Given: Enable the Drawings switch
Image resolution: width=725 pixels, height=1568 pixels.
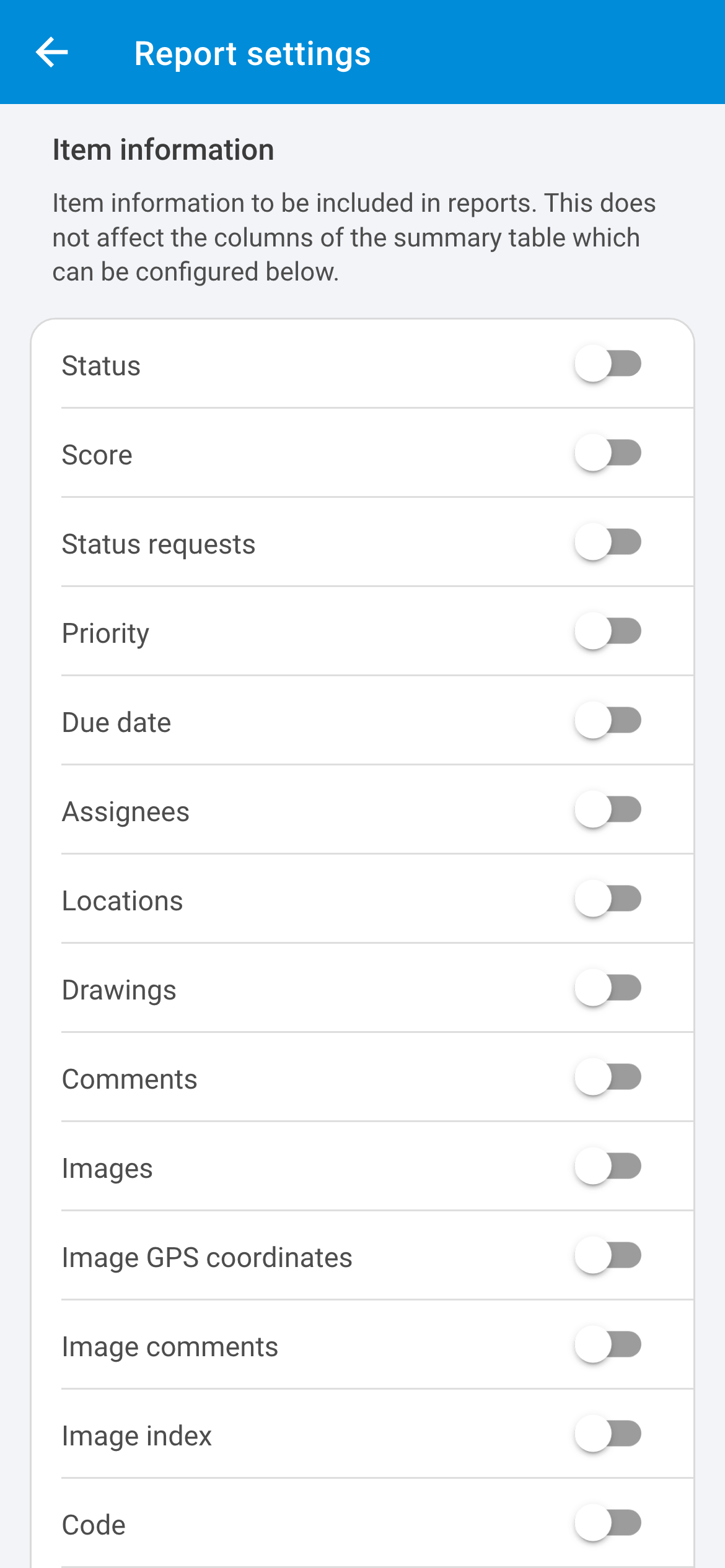Looking at the screenshot, I should (x=608, y=988).
